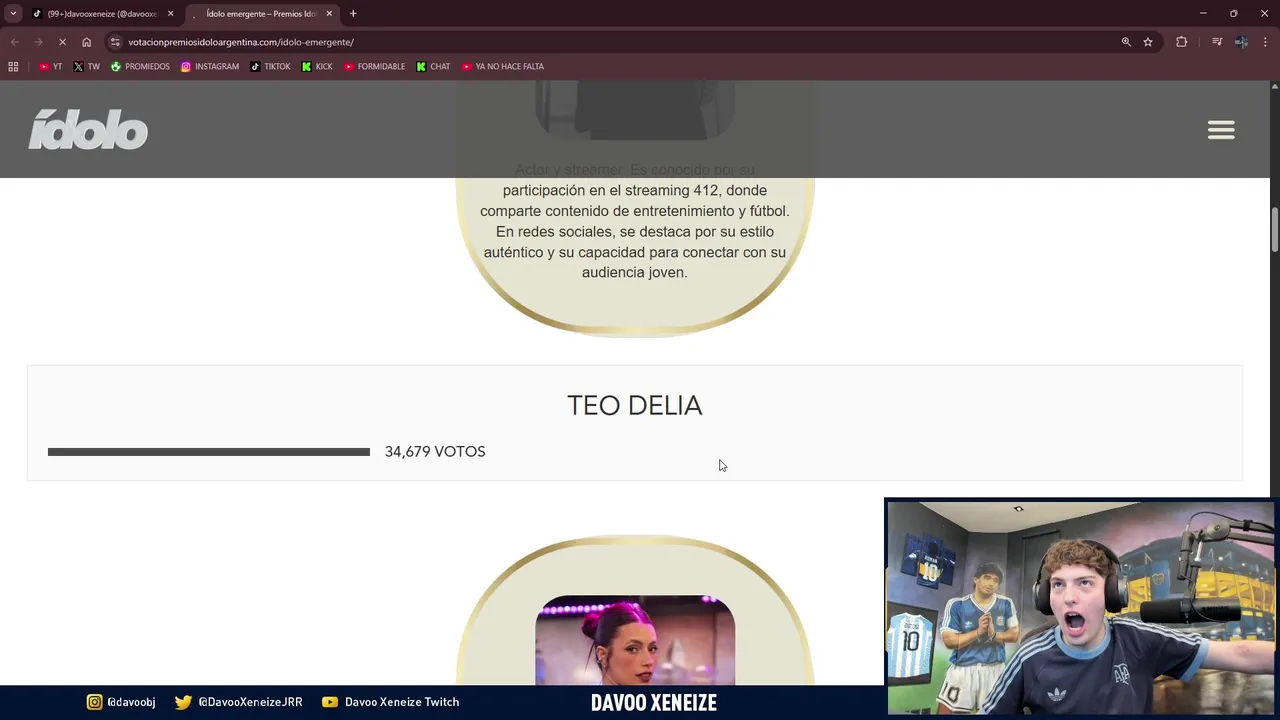The height and width of the screenshot is (720, 1280).
Task: Open the KICK bookmark
Action: point(317,67)
